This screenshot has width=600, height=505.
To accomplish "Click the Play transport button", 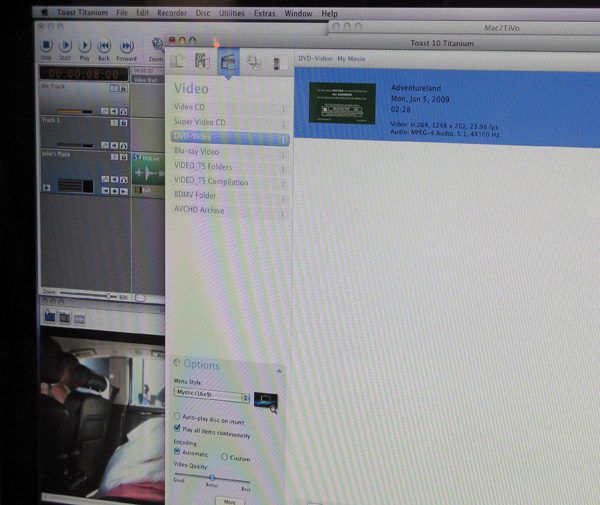I will click(85, 46).
